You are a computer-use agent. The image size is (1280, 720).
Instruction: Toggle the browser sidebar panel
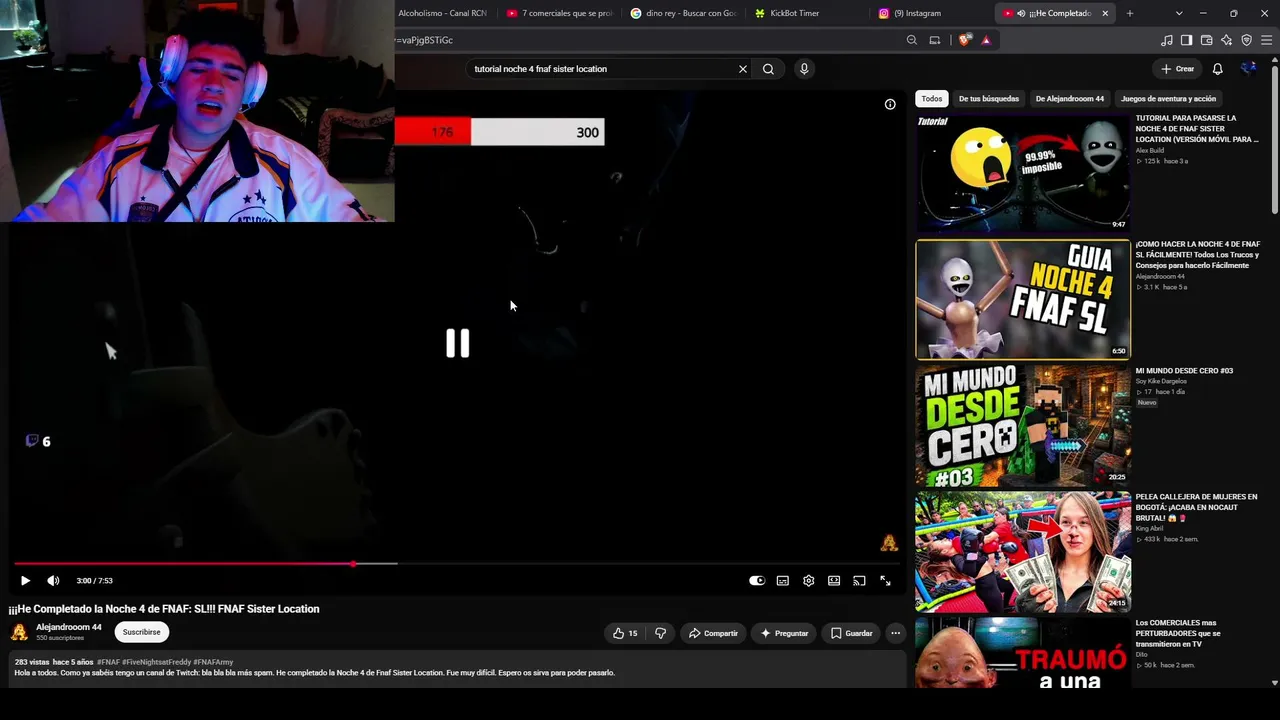pos(1187,40)
